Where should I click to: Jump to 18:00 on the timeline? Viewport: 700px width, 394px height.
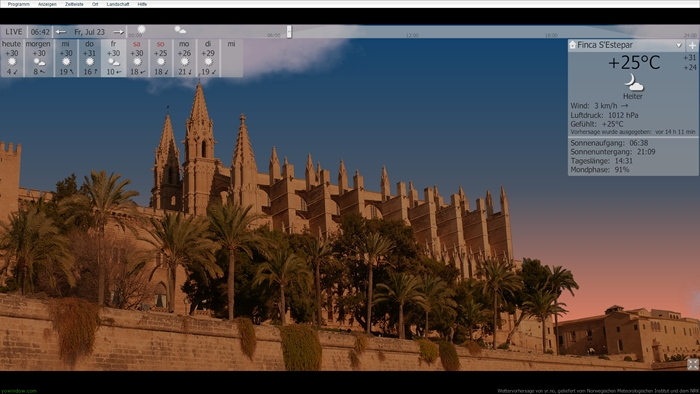[x=551, y=35]
